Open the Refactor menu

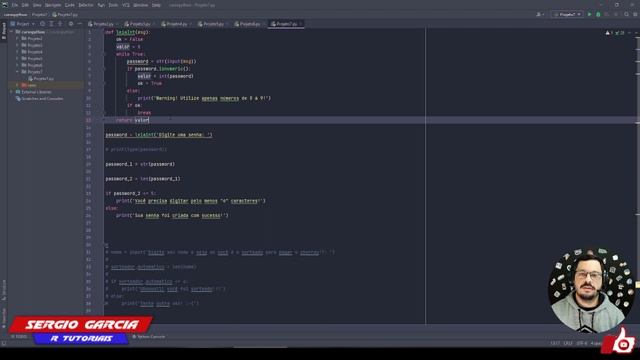[x=86, y=5]
